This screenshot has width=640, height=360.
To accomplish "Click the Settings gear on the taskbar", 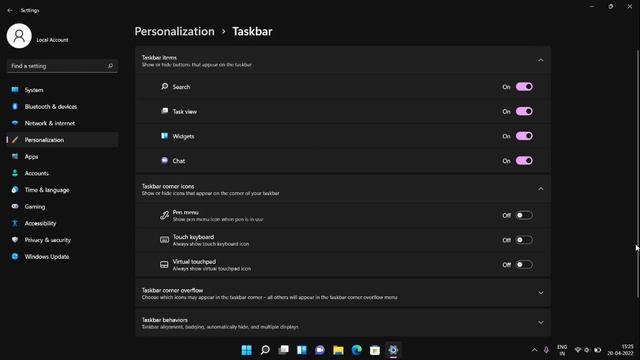I will 393,350.
